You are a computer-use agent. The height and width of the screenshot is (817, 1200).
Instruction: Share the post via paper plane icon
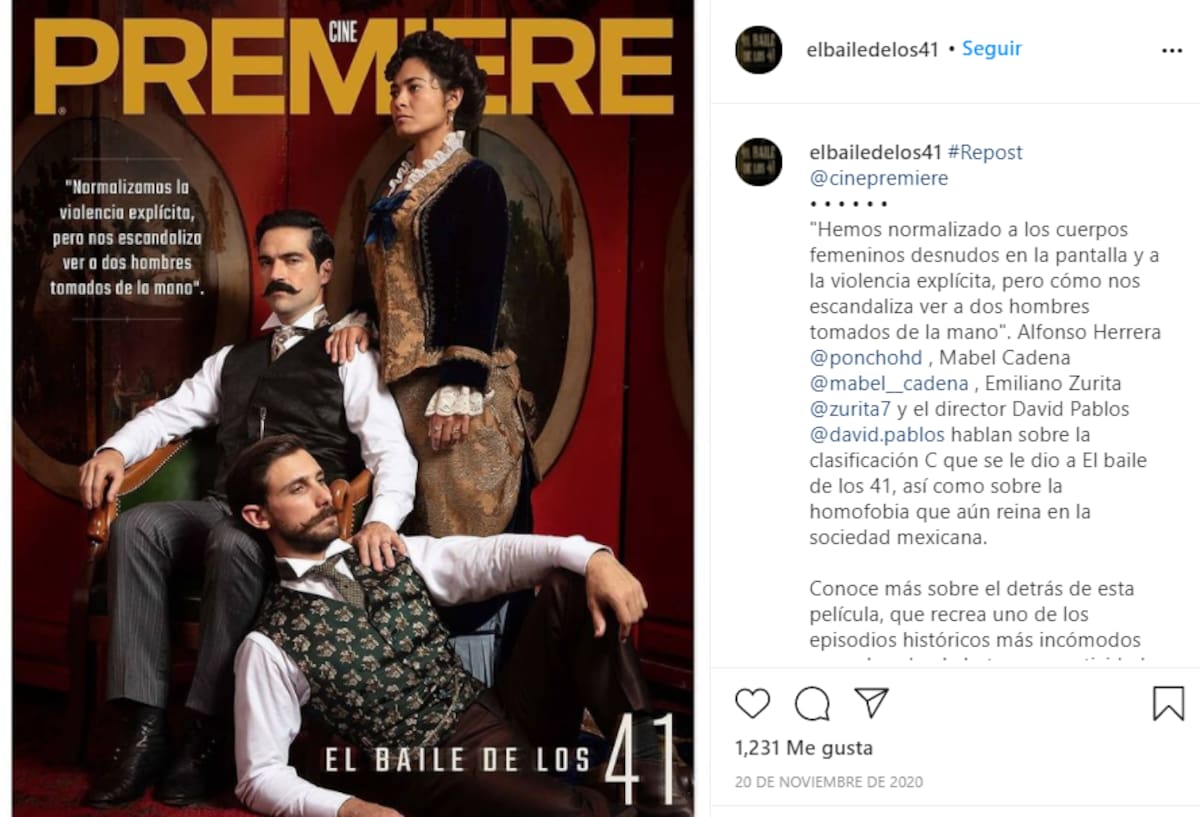pos(871,702)
